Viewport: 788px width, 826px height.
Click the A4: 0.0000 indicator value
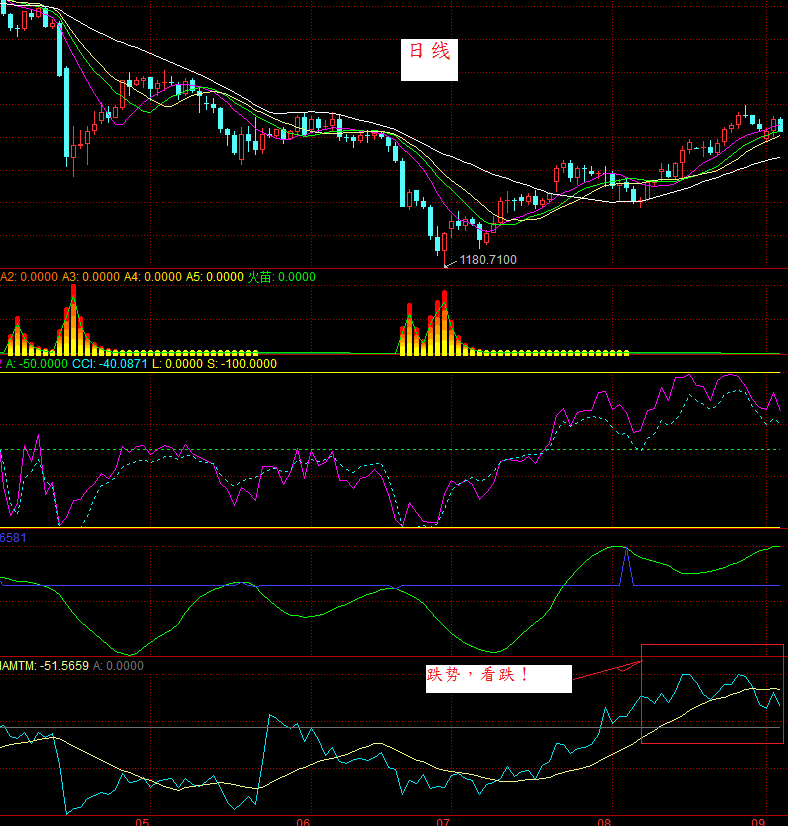pos(153,277)
